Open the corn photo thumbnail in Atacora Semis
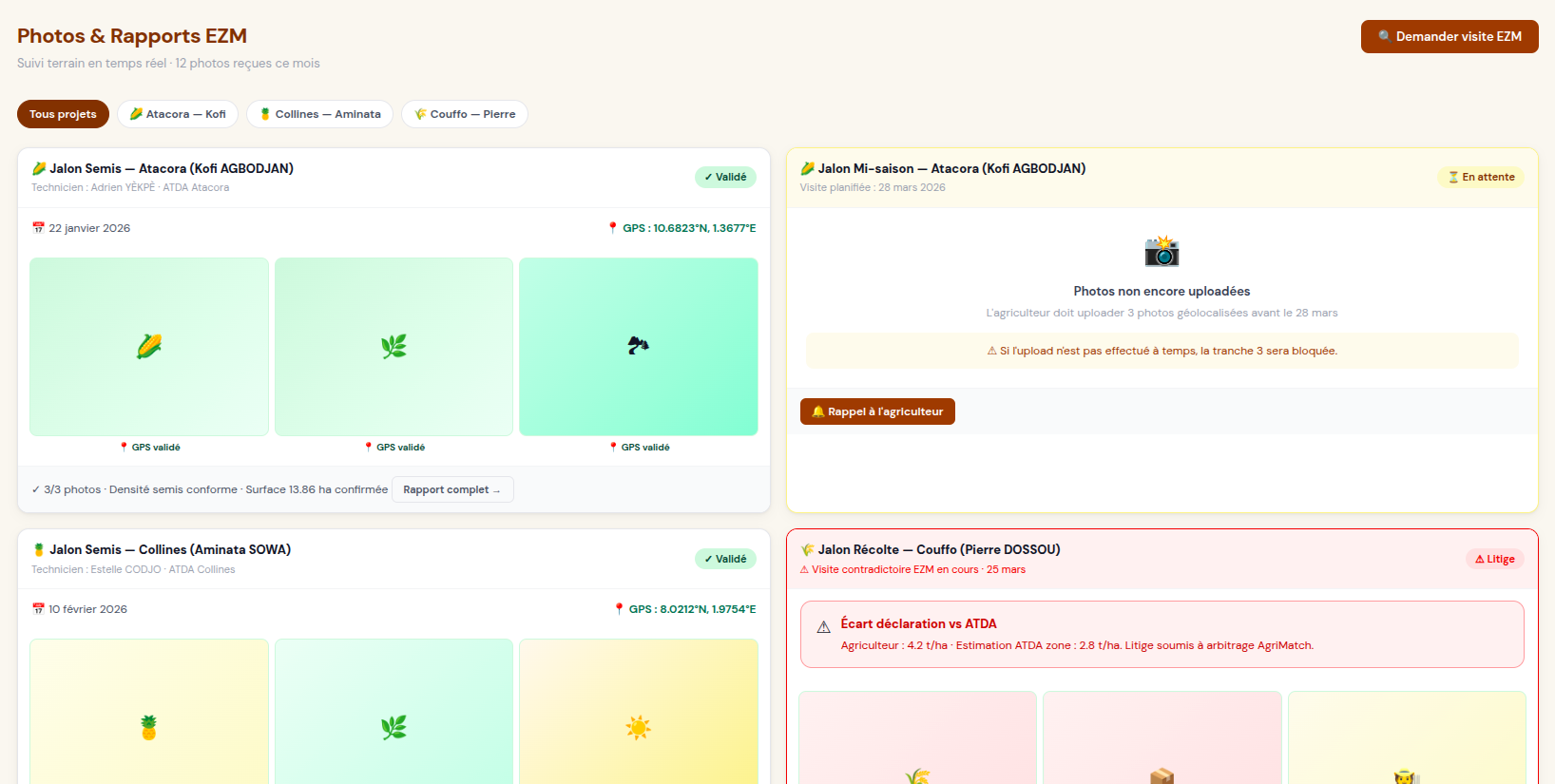This screenshot has height=784, width=1555. 149,347
